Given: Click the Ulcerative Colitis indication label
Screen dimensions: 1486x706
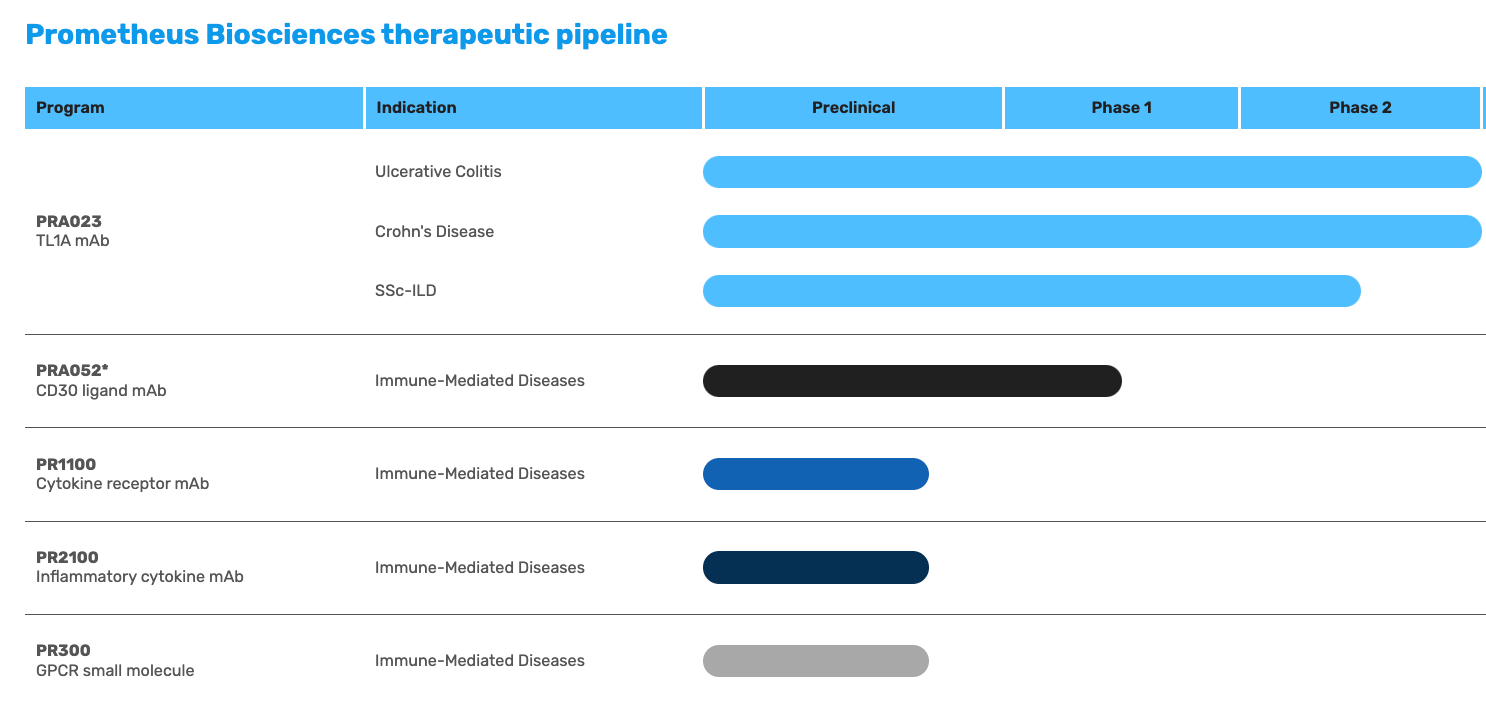Looking at the screenshot, I should pyautogui.click(x=438, y=172).
